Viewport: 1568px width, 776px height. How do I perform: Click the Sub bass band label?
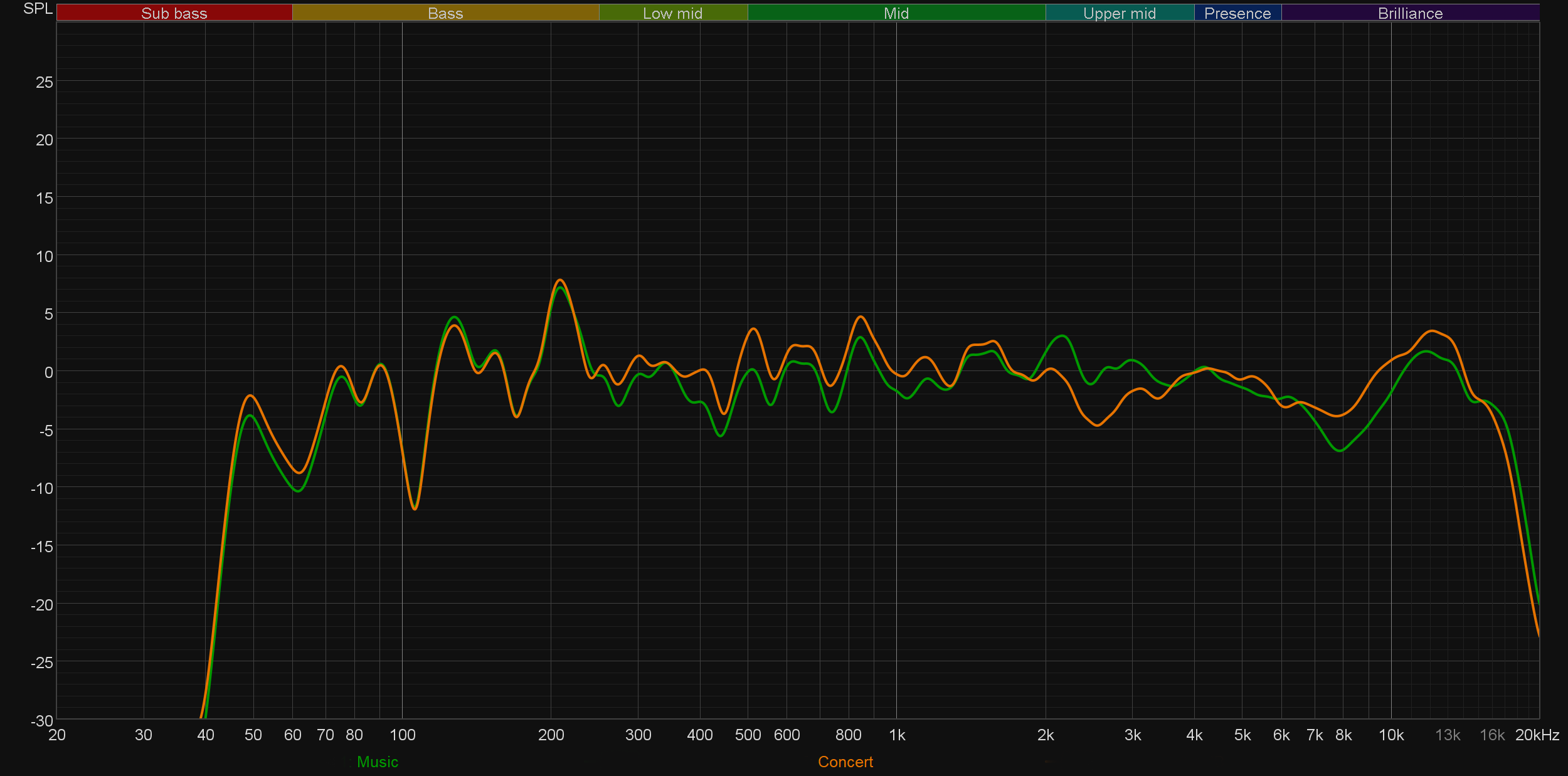174,13
